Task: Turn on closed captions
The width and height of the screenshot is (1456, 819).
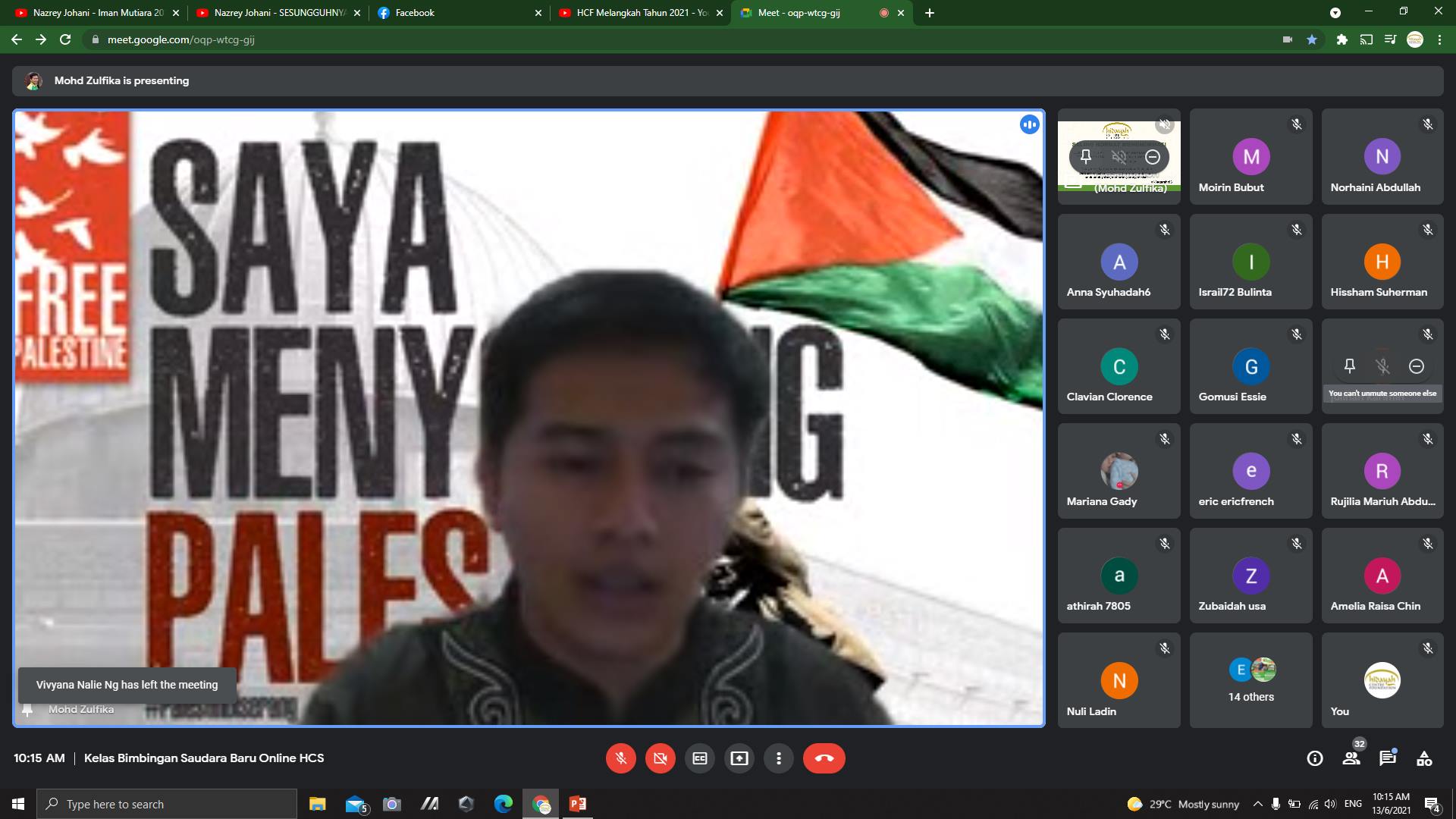Action: tap(700, 758)
